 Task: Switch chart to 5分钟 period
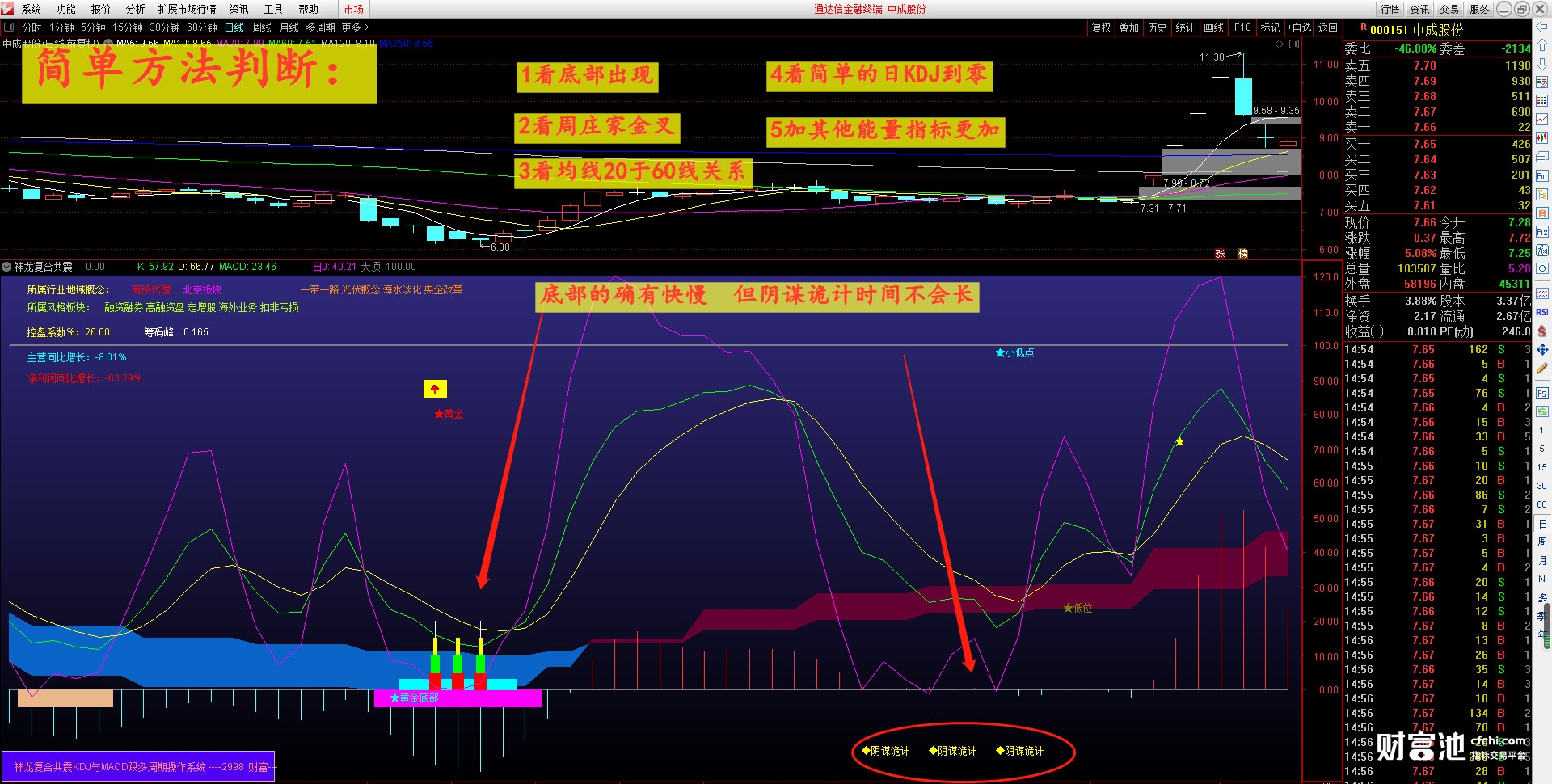click(94, 27)
